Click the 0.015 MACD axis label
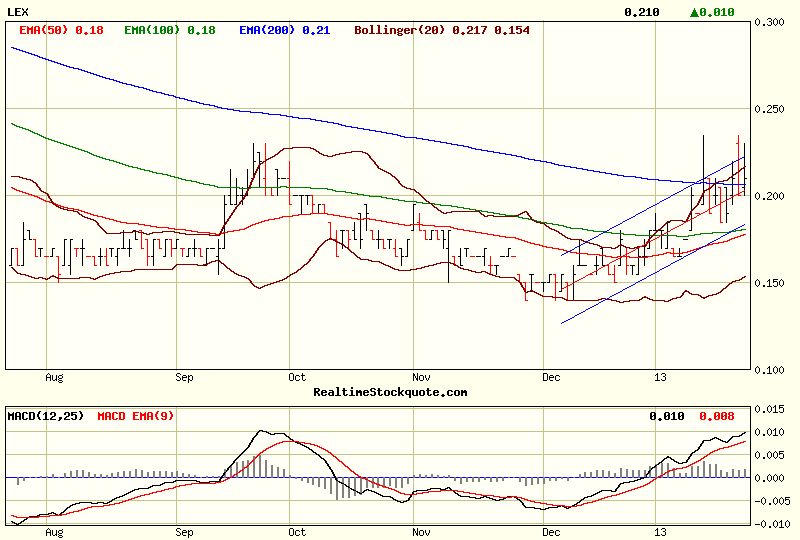800x540 pixels. [x=769, y=409]
